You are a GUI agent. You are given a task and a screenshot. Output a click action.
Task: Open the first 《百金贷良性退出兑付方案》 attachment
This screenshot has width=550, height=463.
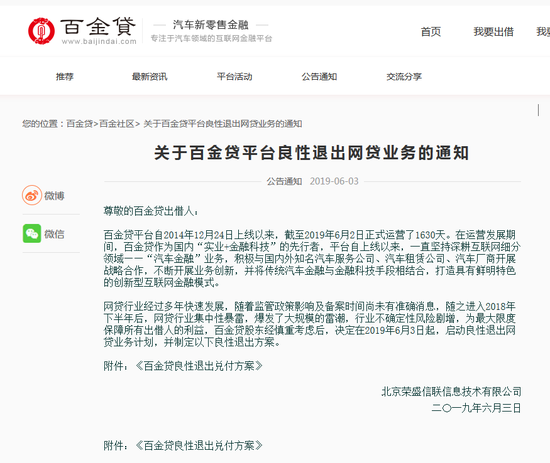(199, 366)
